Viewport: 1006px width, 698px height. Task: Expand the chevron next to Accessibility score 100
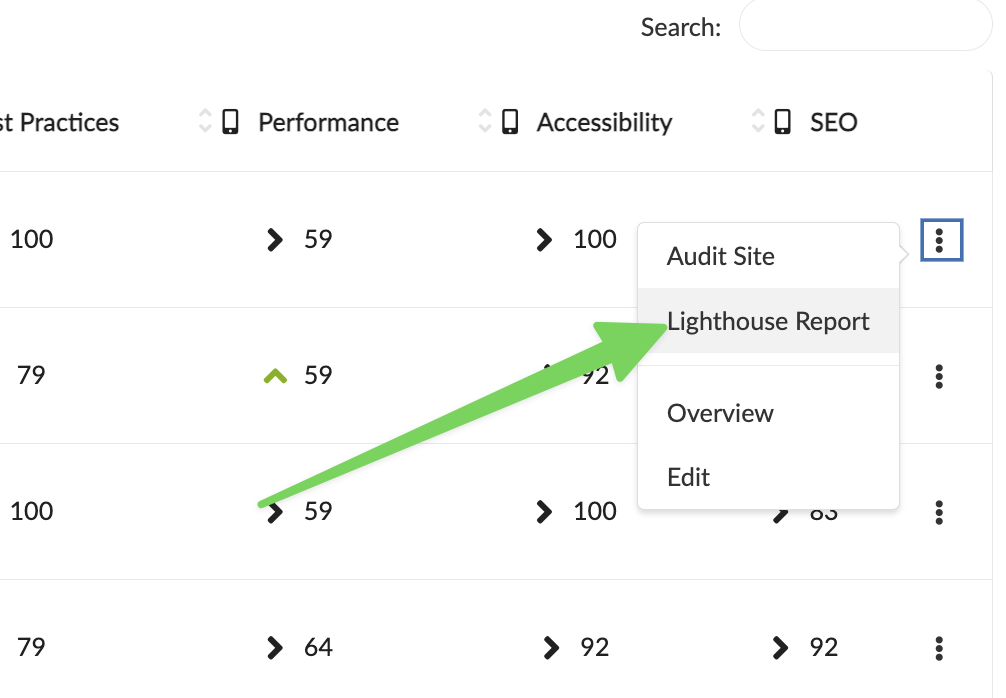click(544, 240)
